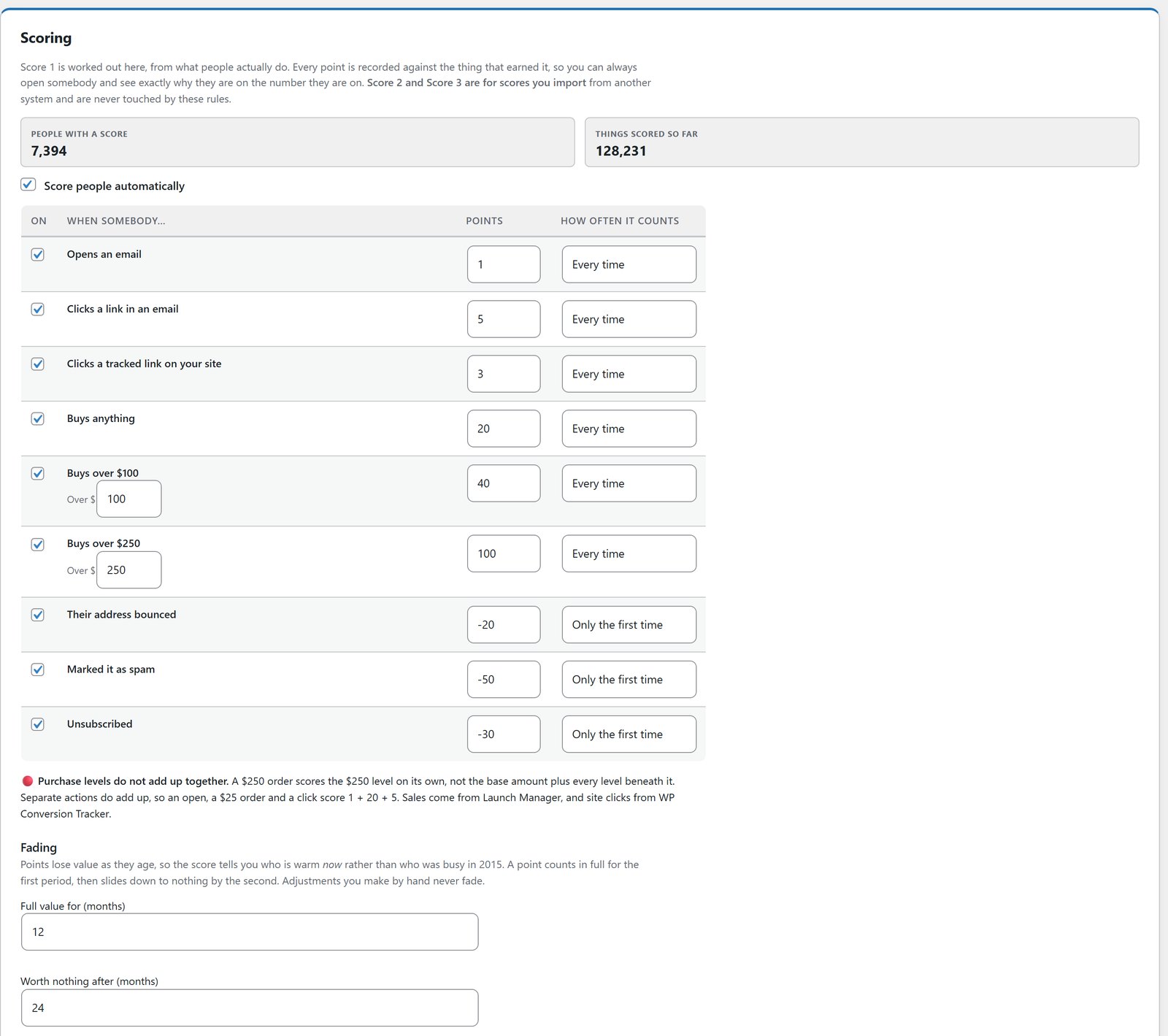
Task: Disable the Their address bounced rule
Action: tap(38, 615)
